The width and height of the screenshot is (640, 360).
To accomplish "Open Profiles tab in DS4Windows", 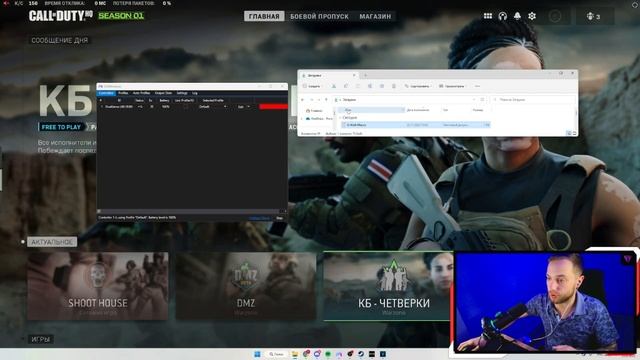I will [123, 93].
